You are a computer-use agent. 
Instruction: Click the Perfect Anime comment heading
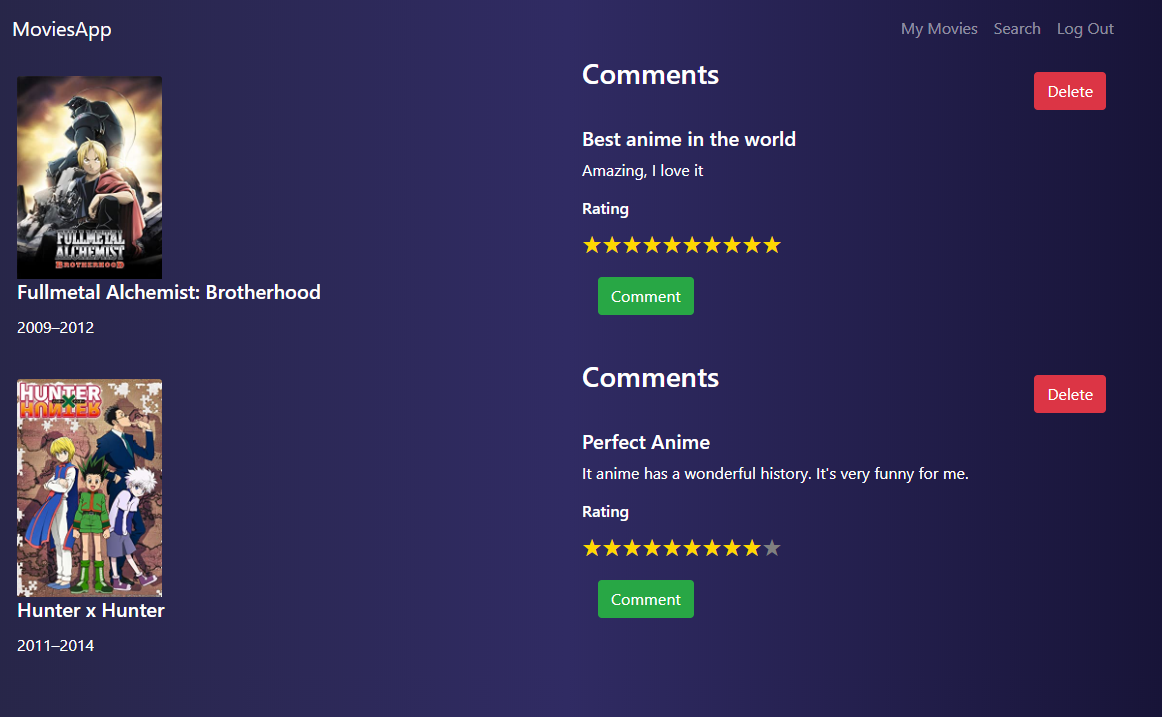pyautogui.click(x=645, y=442)
